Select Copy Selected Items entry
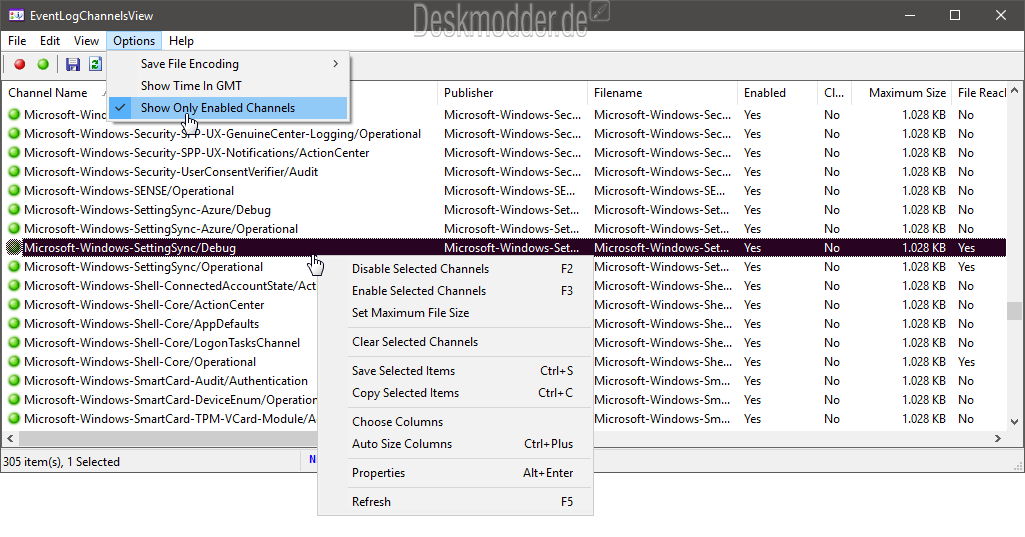The height and width of the screenshot is (537, 1025). (x=456, y=393)
